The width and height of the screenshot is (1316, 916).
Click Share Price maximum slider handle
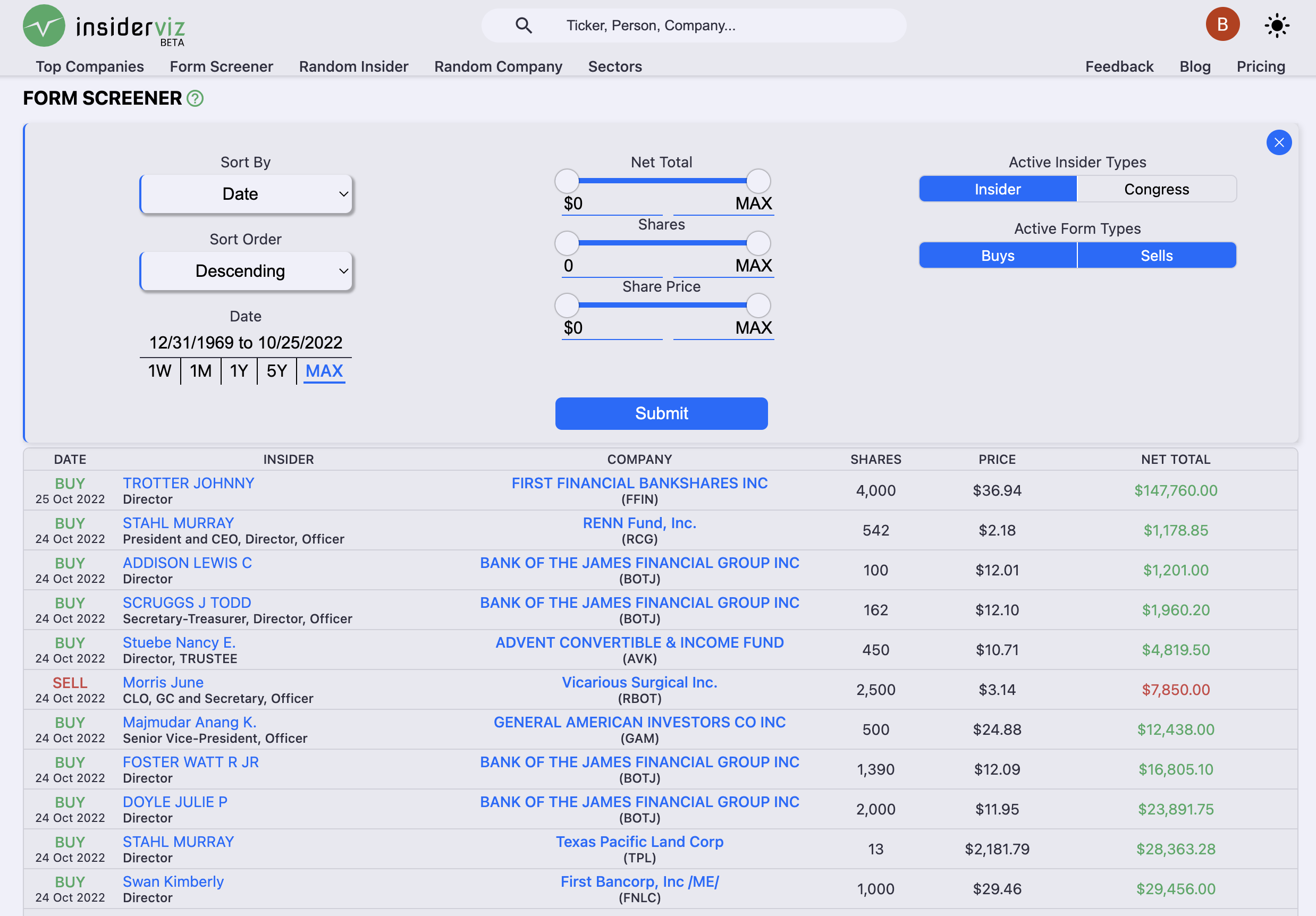[758, 306]
